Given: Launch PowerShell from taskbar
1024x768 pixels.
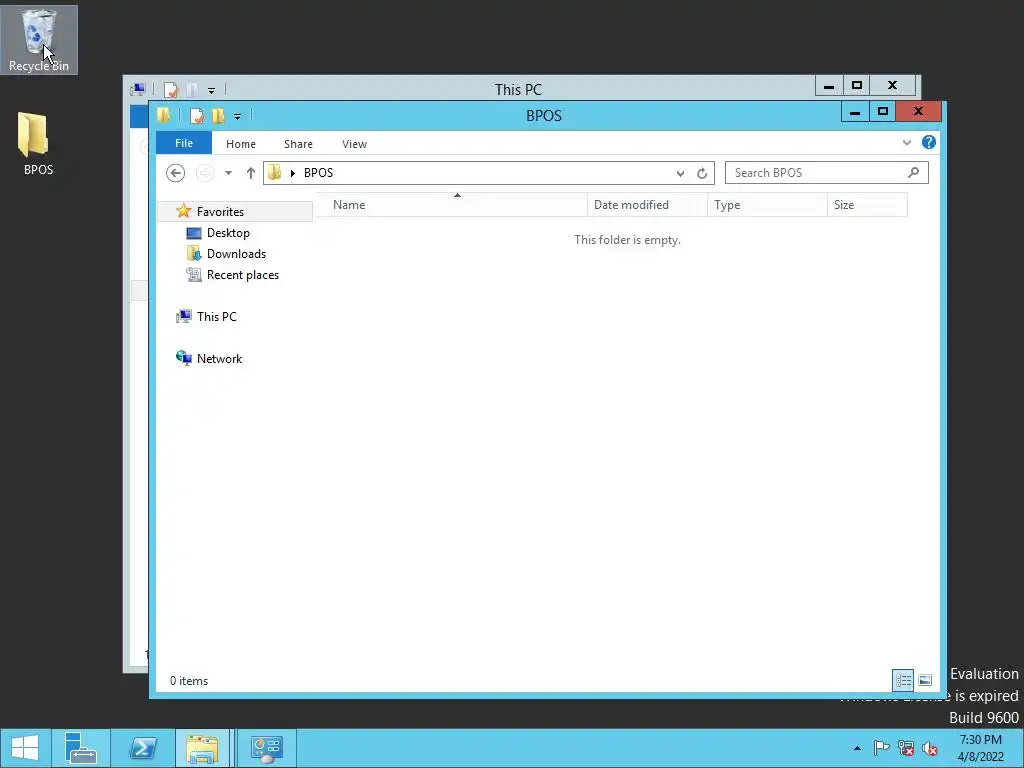Looking at the screenshot, I should [142, 748].
